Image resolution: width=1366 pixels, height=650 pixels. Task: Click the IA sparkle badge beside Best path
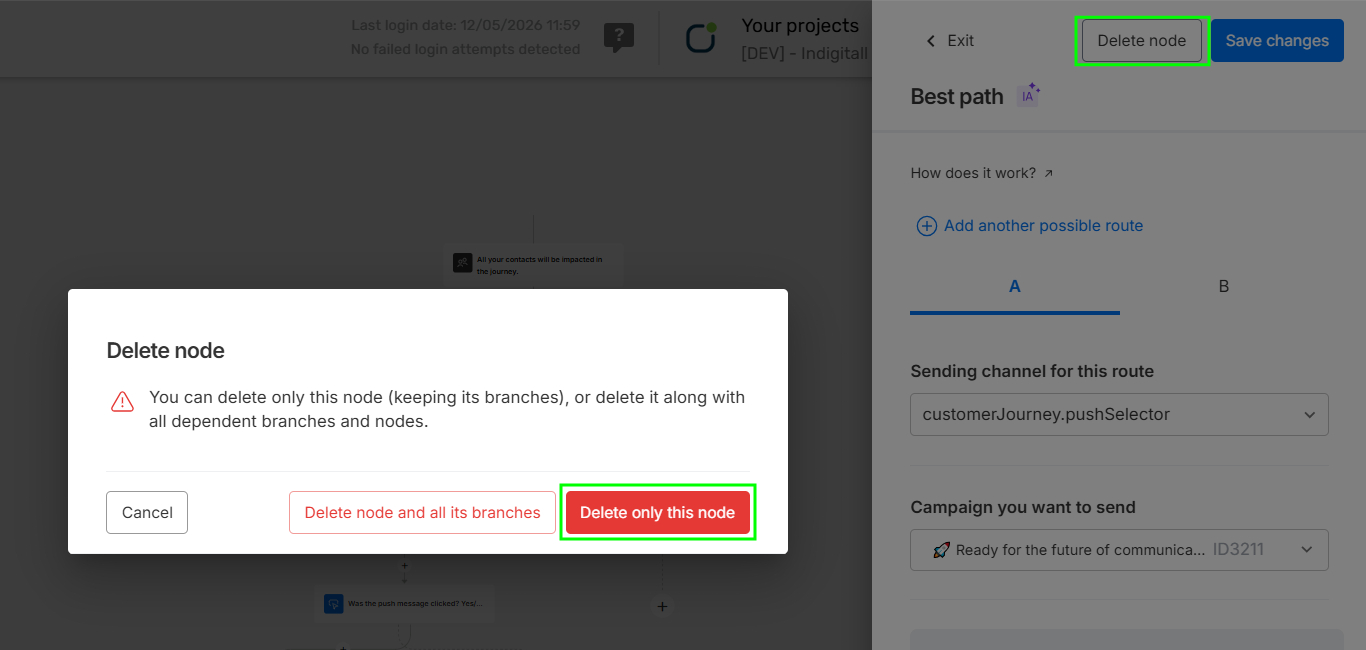coord(1028,95)
